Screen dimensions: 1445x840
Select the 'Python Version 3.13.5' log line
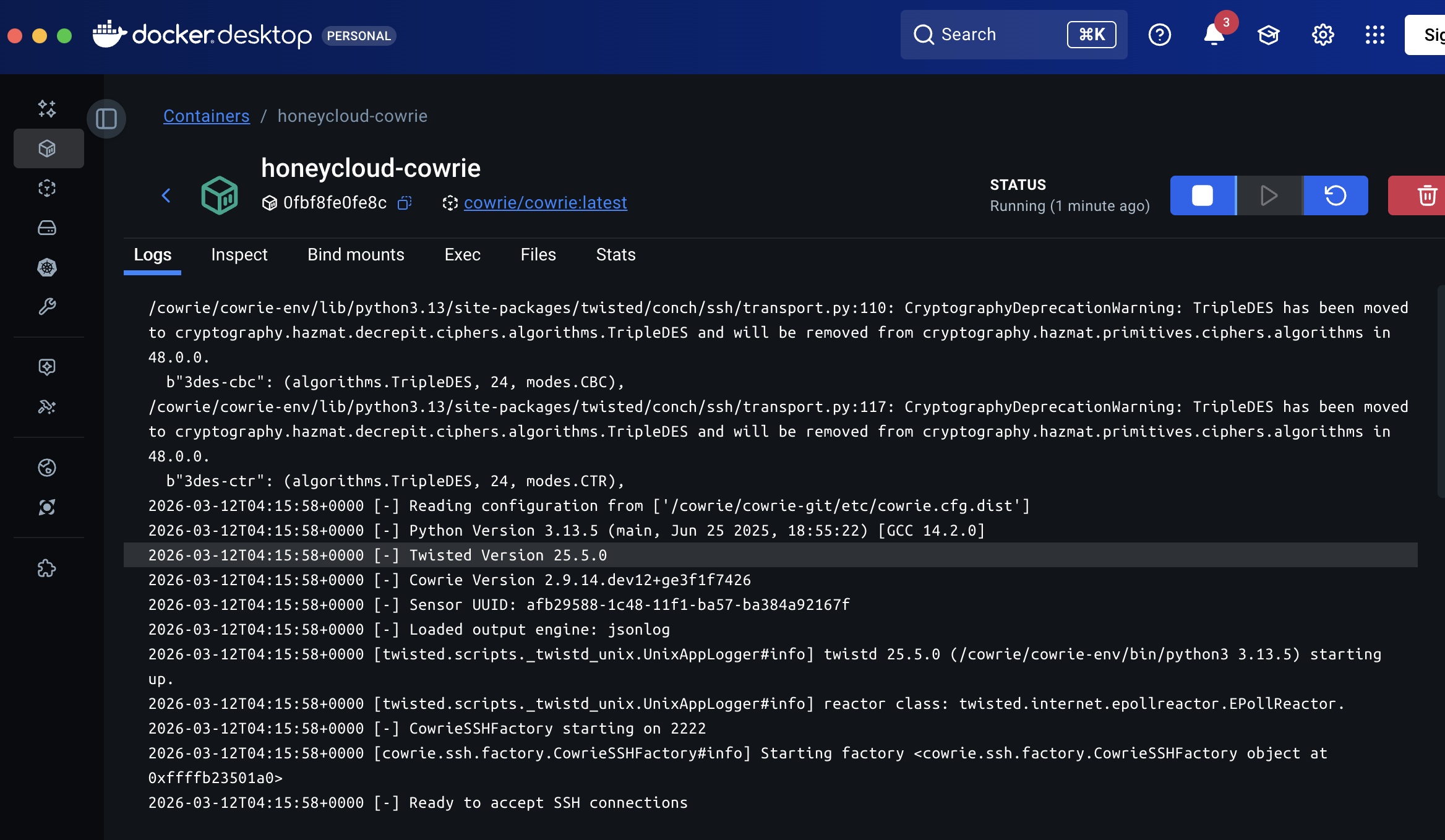click(x=771, y=530)
